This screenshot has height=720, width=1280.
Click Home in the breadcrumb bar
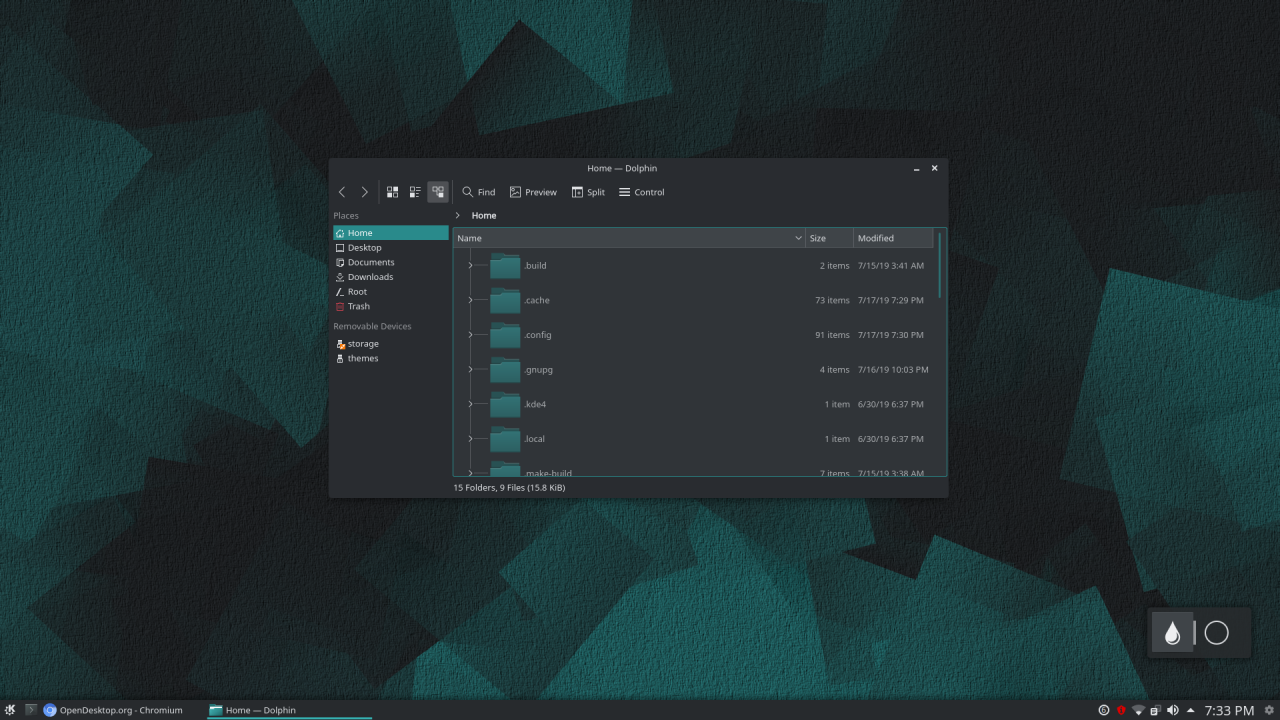[484, 215]
